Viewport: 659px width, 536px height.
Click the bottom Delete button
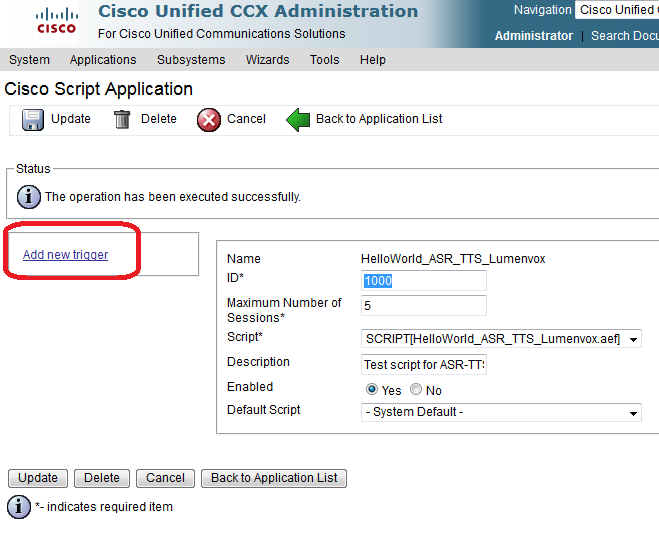[x=102, y=478]
